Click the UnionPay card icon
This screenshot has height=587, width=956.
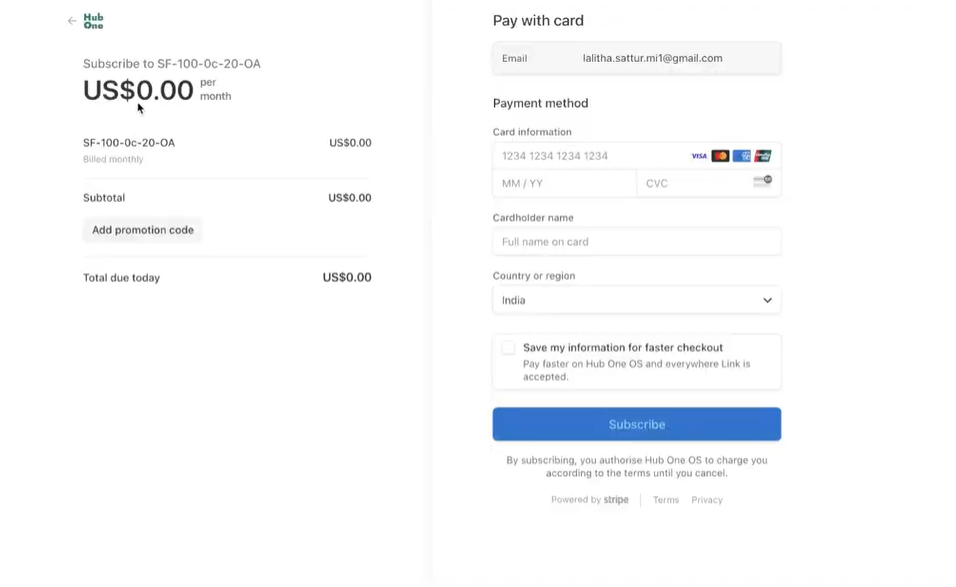[x=763, y=156]
